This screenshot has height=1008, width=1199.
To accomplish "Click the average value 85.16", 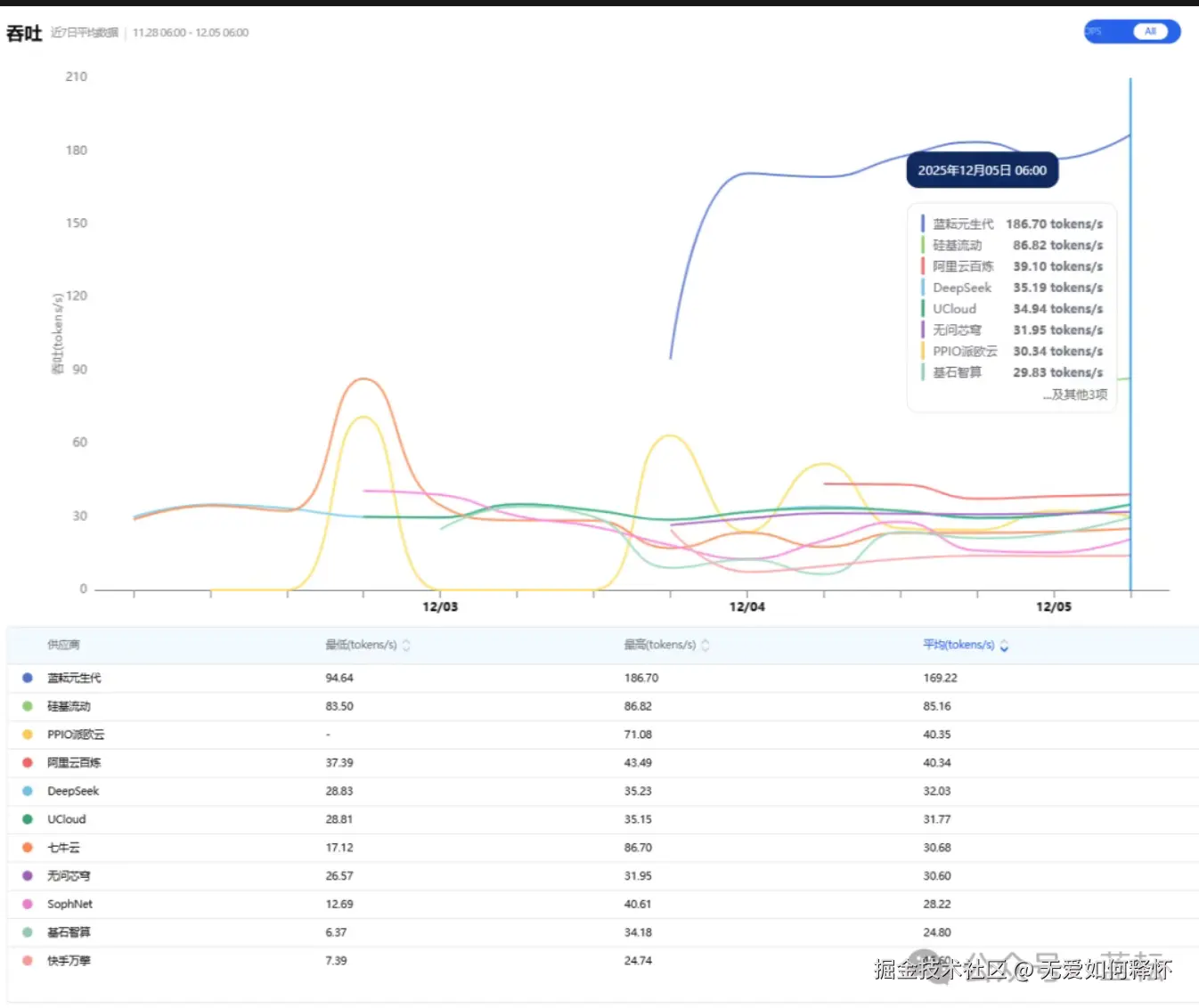I will pyautogui.click(x=937, y=706).
